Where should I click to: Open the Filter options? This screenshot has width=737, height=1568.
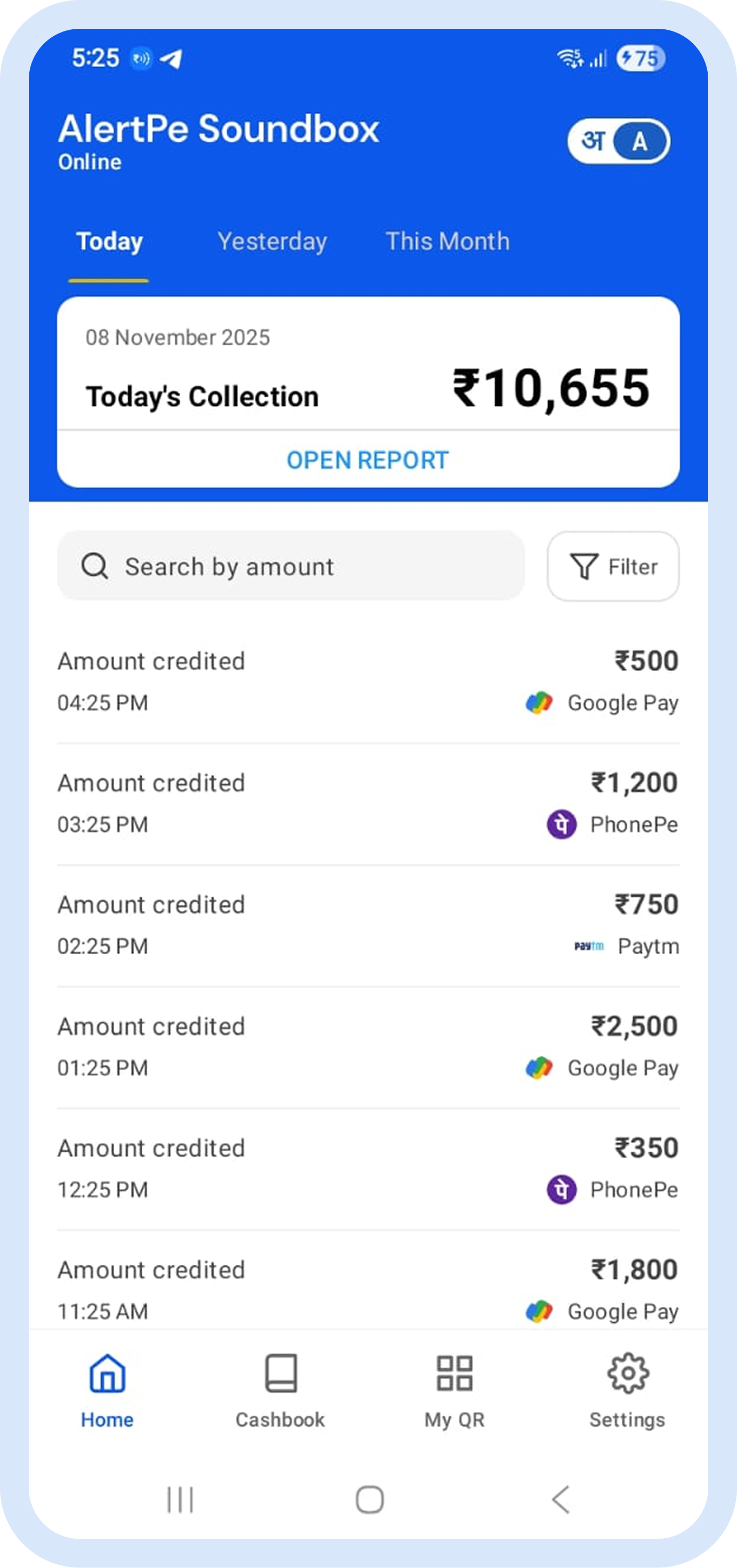point(613,566)
